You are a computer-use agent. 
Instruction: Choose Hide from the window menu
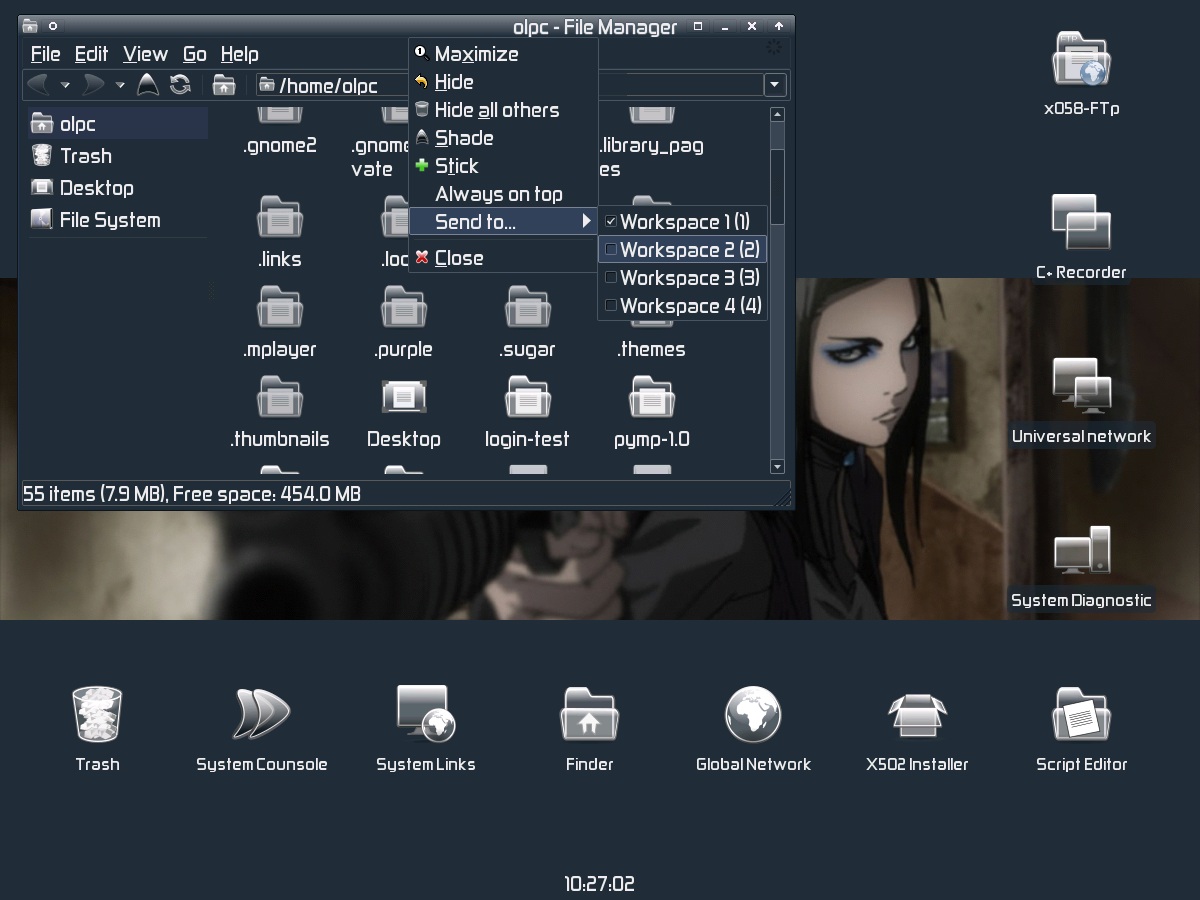point(504,82)
